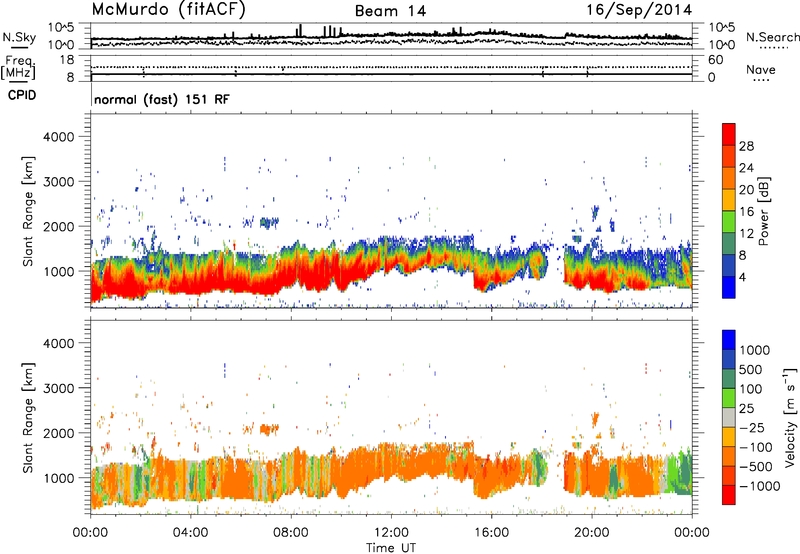Click the "N.Sky" legend label
Screen dimensions: 800x554
point(19,37)
